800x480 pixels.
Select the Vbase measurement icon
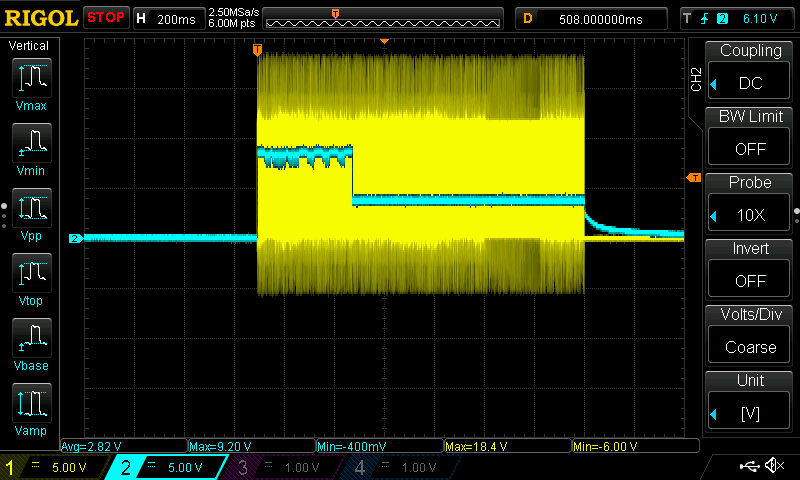(x=32, y=338)
